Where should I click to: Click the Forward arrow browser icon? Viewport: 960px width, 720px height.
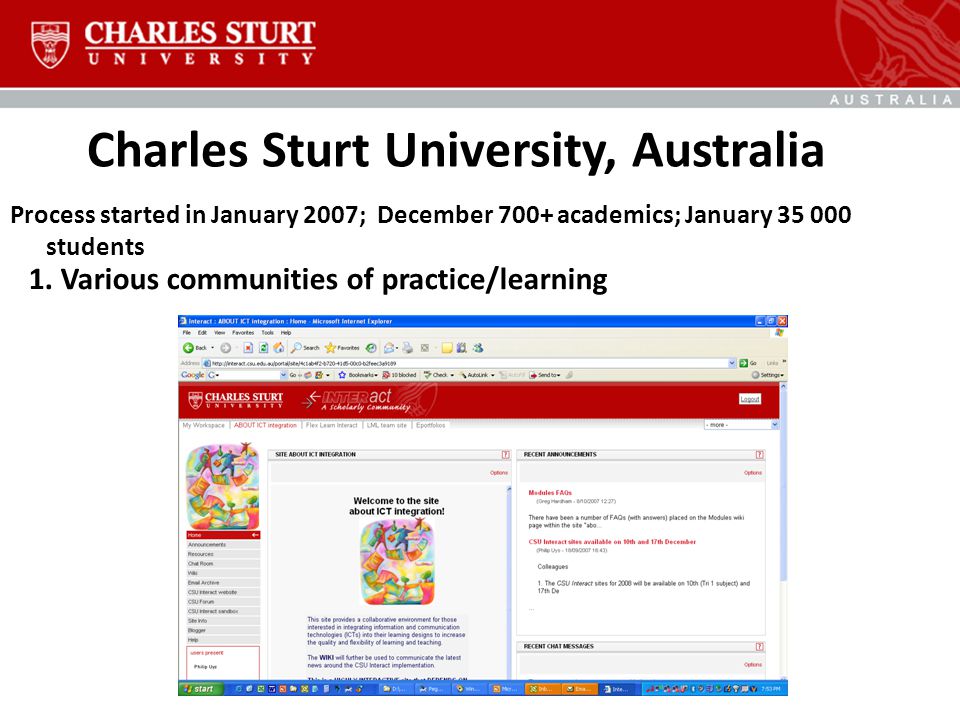tap(225, 348)
